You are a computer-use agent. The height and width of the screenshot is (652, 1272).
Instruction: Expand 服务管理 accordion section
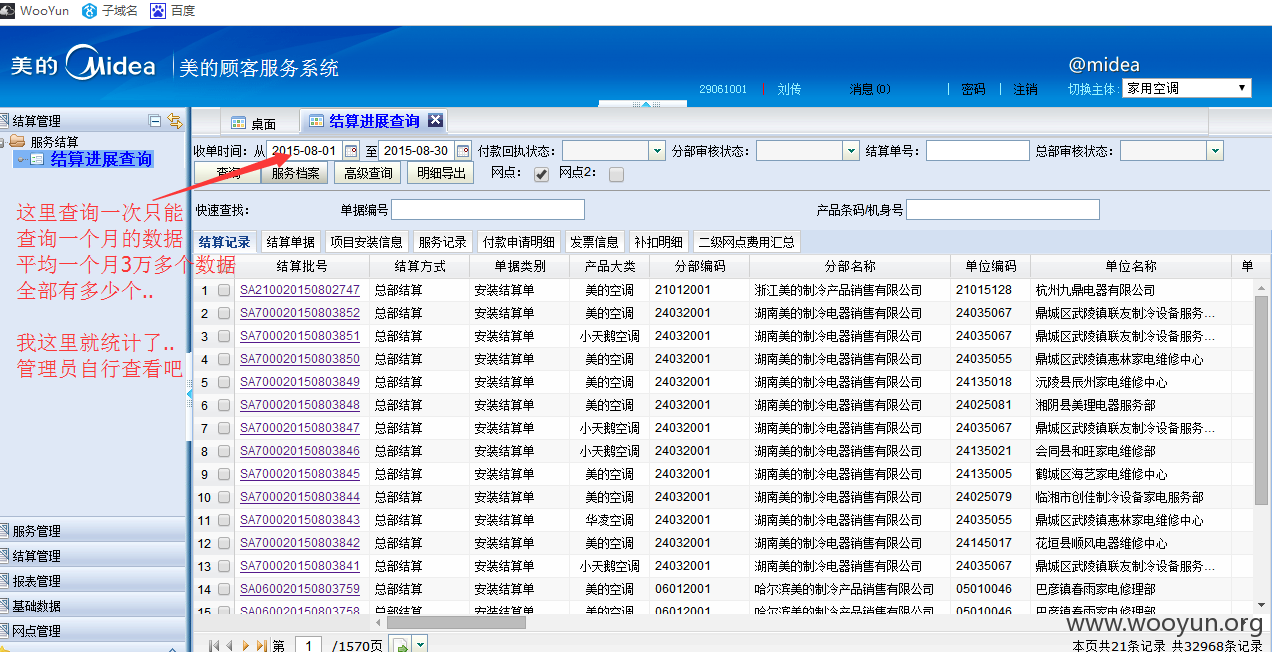pos(93,531)
